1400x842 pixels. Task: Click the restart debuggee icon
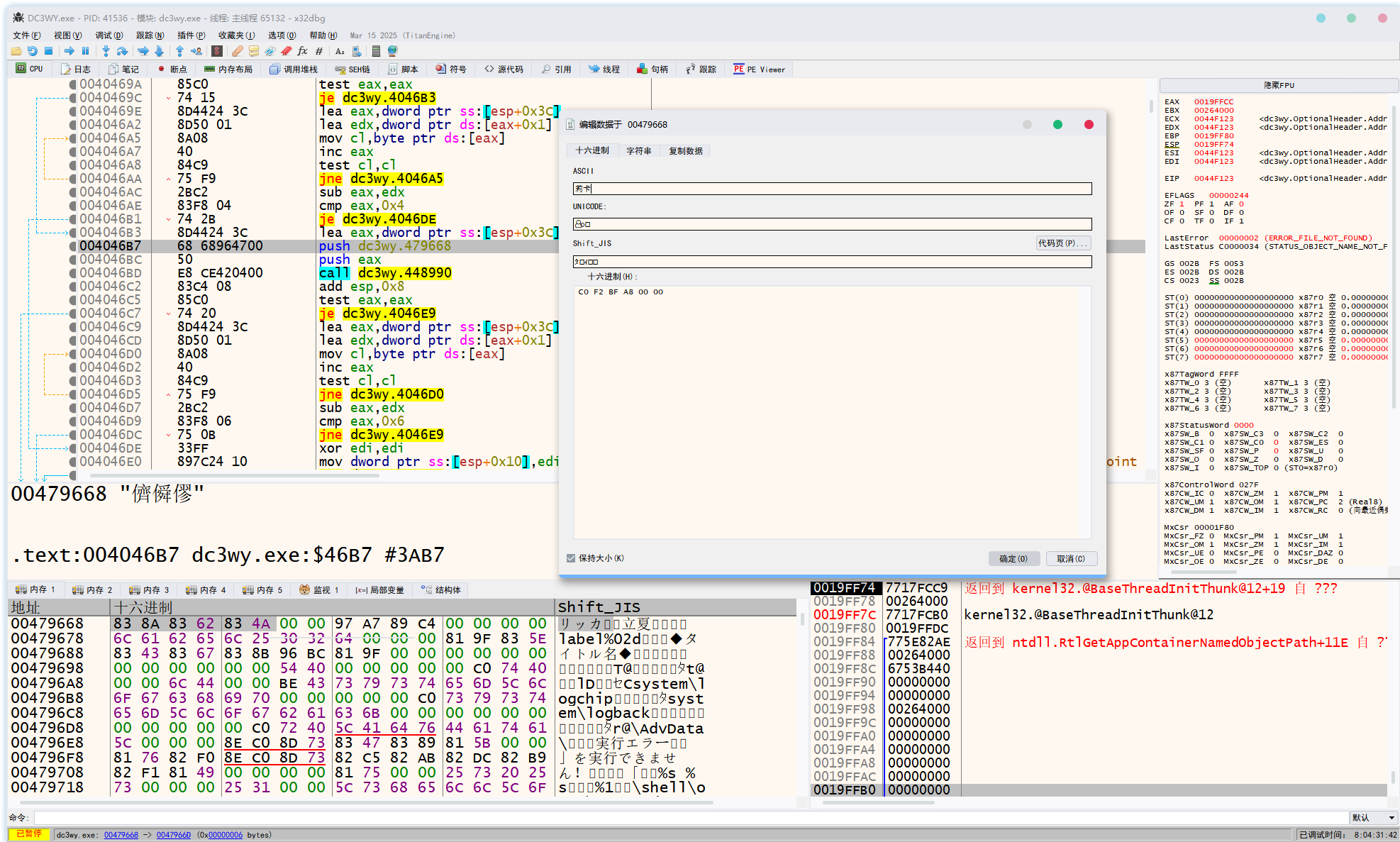click(32, 51)
